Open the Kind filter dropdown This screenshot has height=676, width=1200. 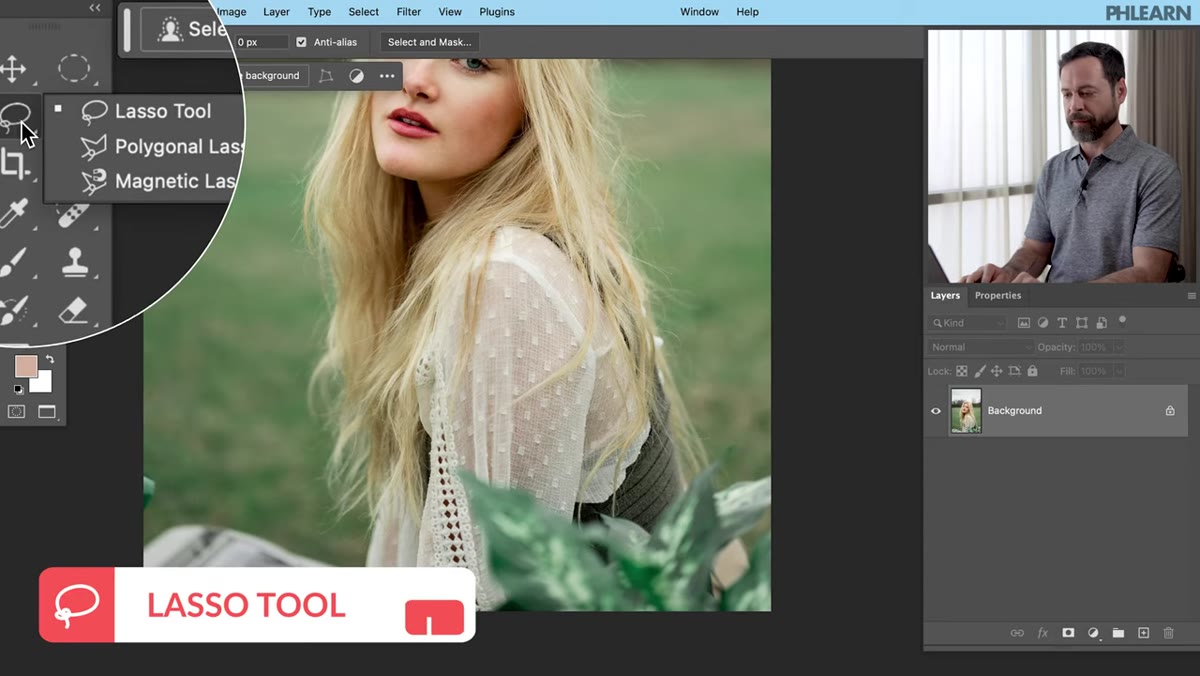tap(968, 323)
